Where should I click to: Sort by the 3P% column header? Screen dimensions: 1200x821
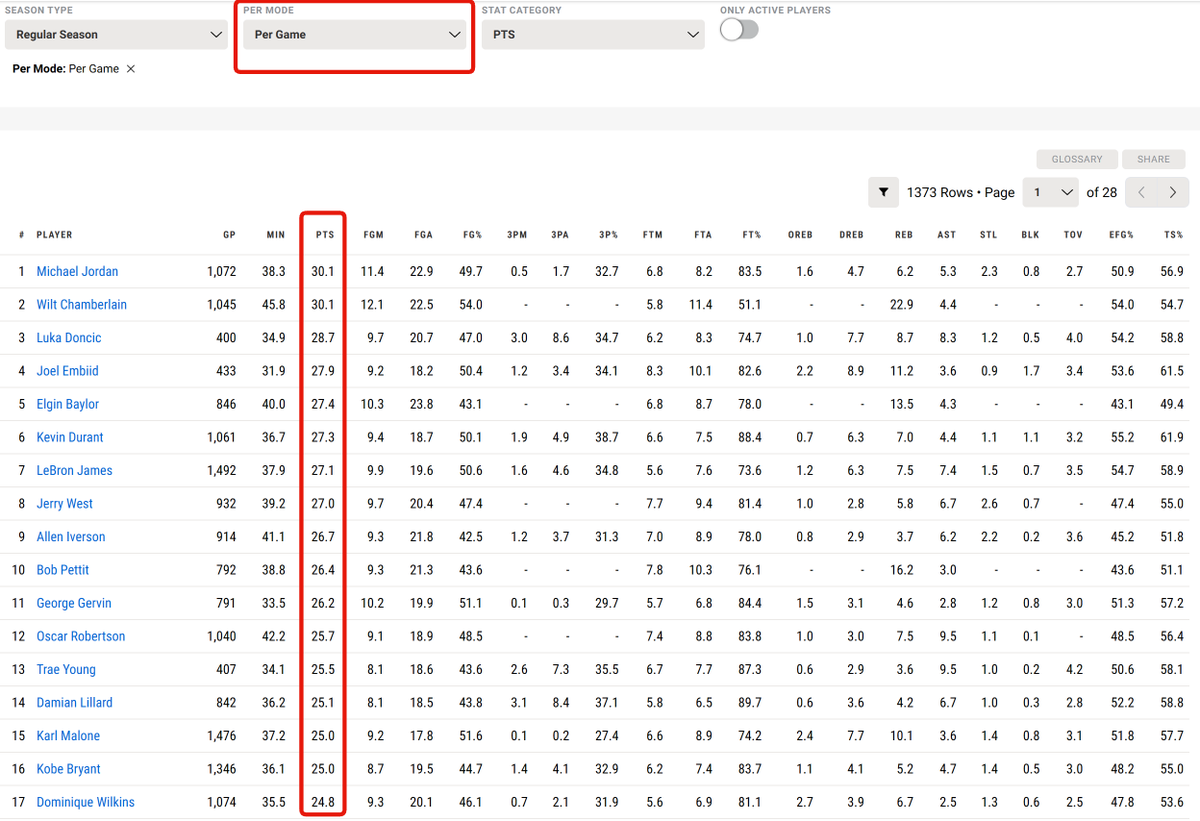(608, 235)
